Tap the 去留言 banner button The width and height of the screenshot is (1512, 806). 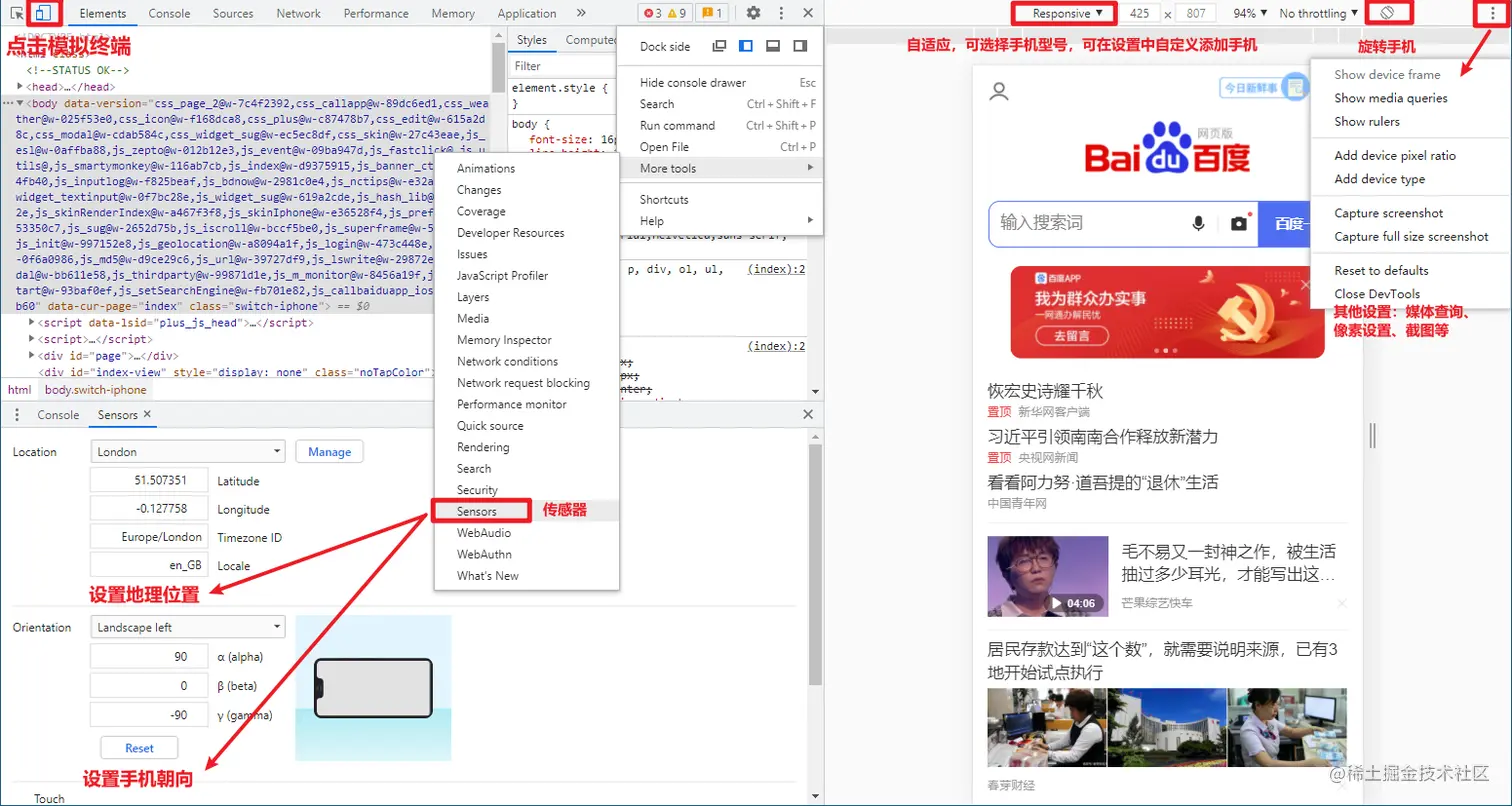(1072, 337)
